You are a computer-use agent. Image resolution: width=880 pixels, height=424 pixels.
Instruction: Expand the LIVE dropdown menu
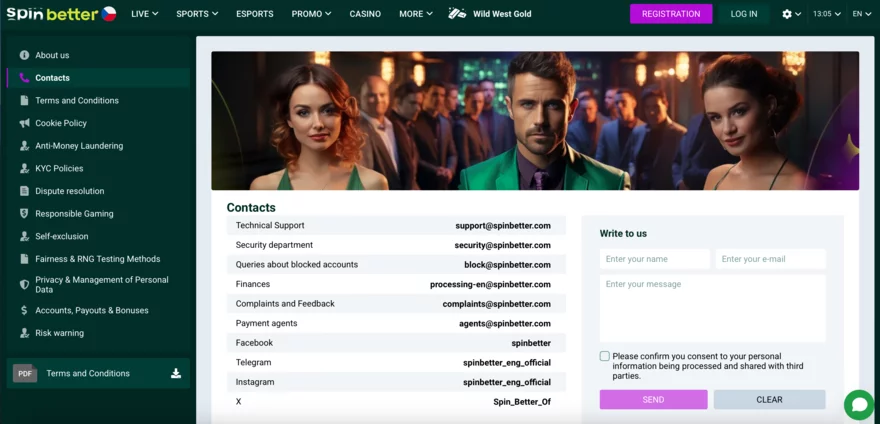145,14
